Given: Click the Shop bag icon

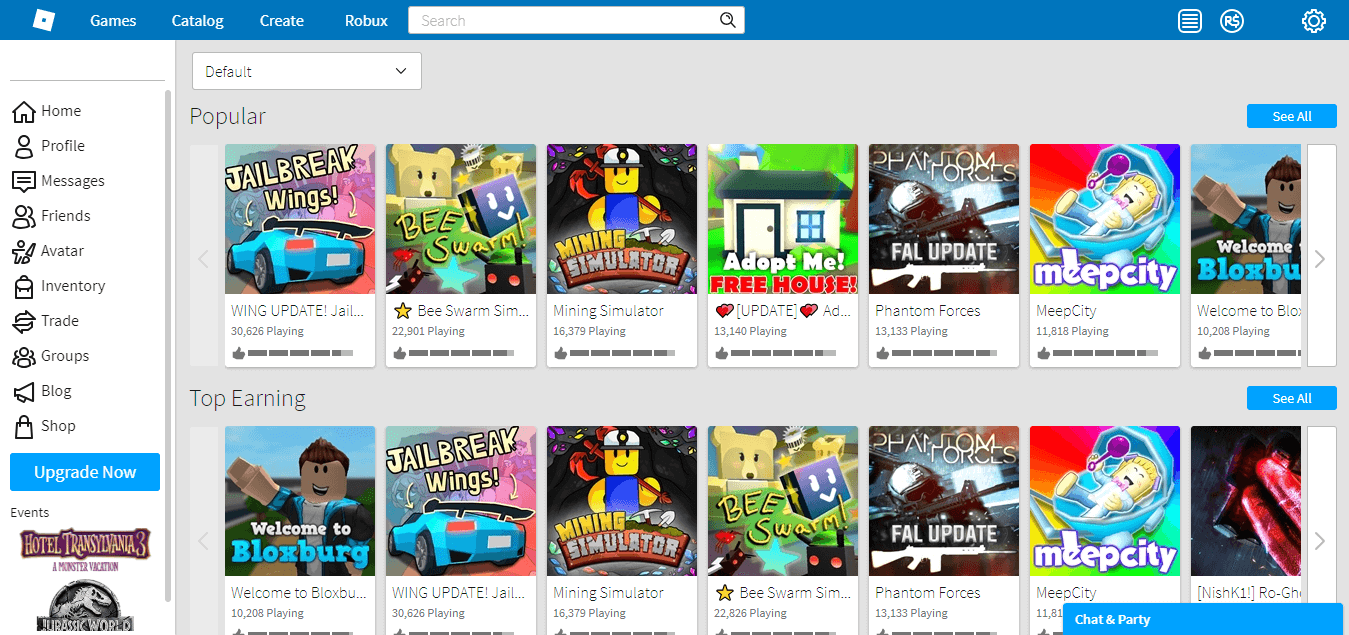Looking at the screenshot, I should coord(23,427).
